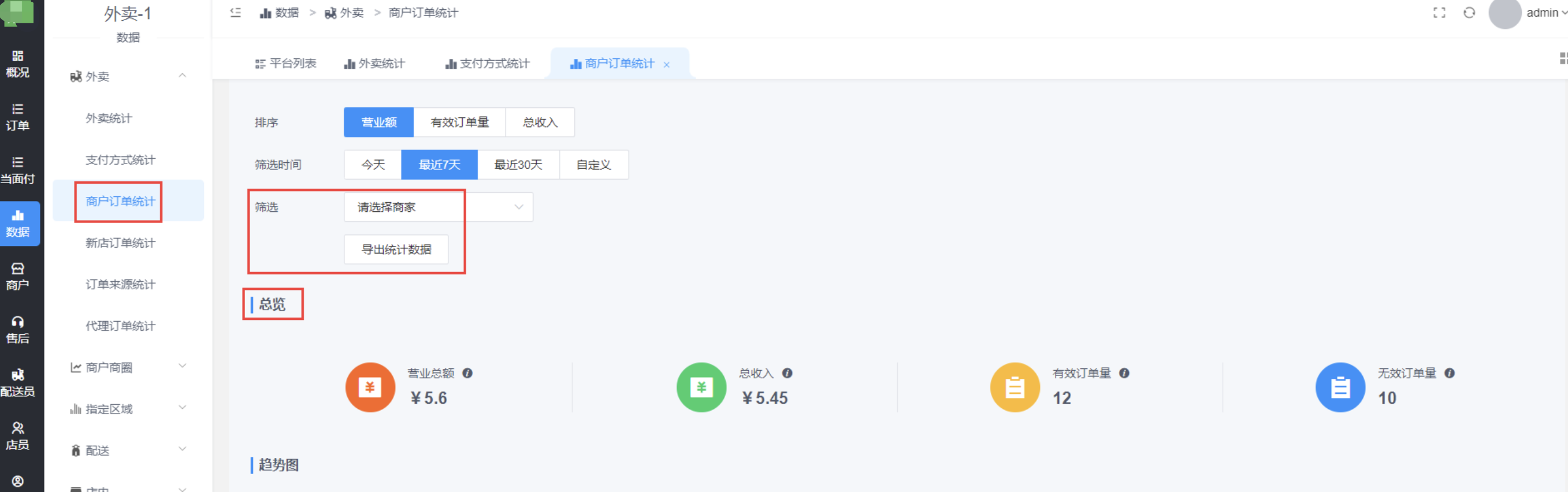Filter time to 最近7天
Image resolution: width=1568 pixels, height=492 pixels.
(440, 165)
